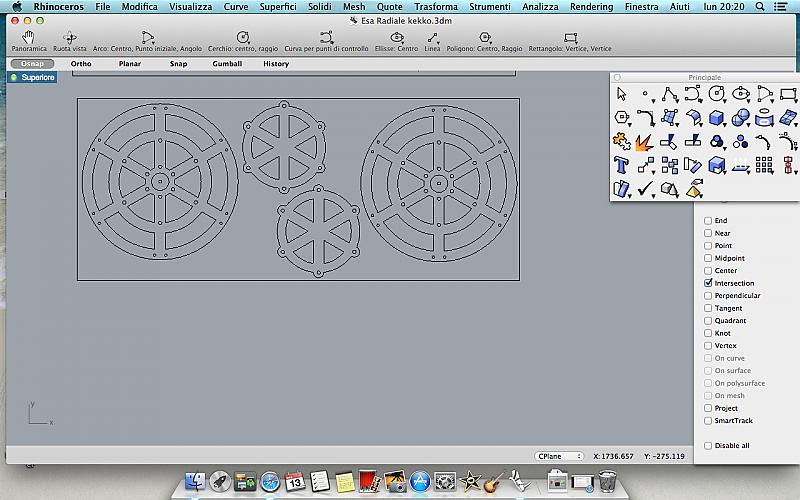Check the Disable all checkbox
This screenshot has height=500, width=800.
point(709,446)
